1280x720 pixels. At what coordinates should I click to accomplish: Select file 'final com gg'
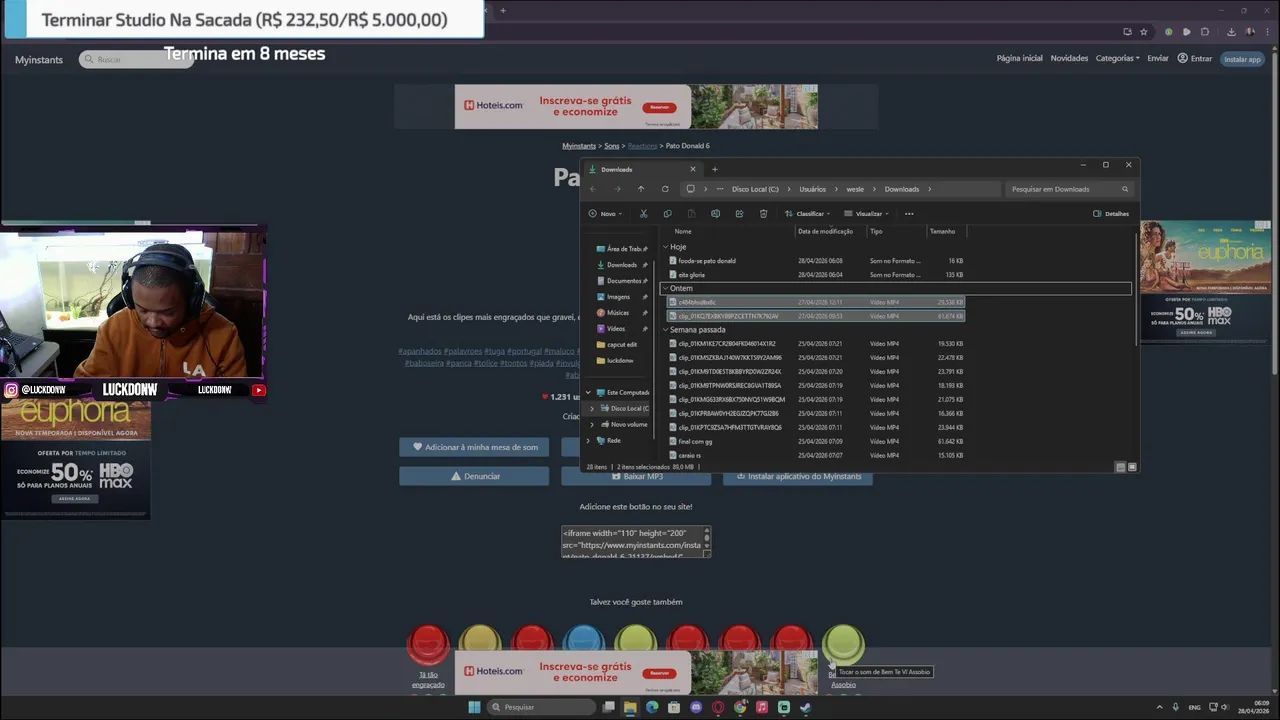tap(817, 441)
